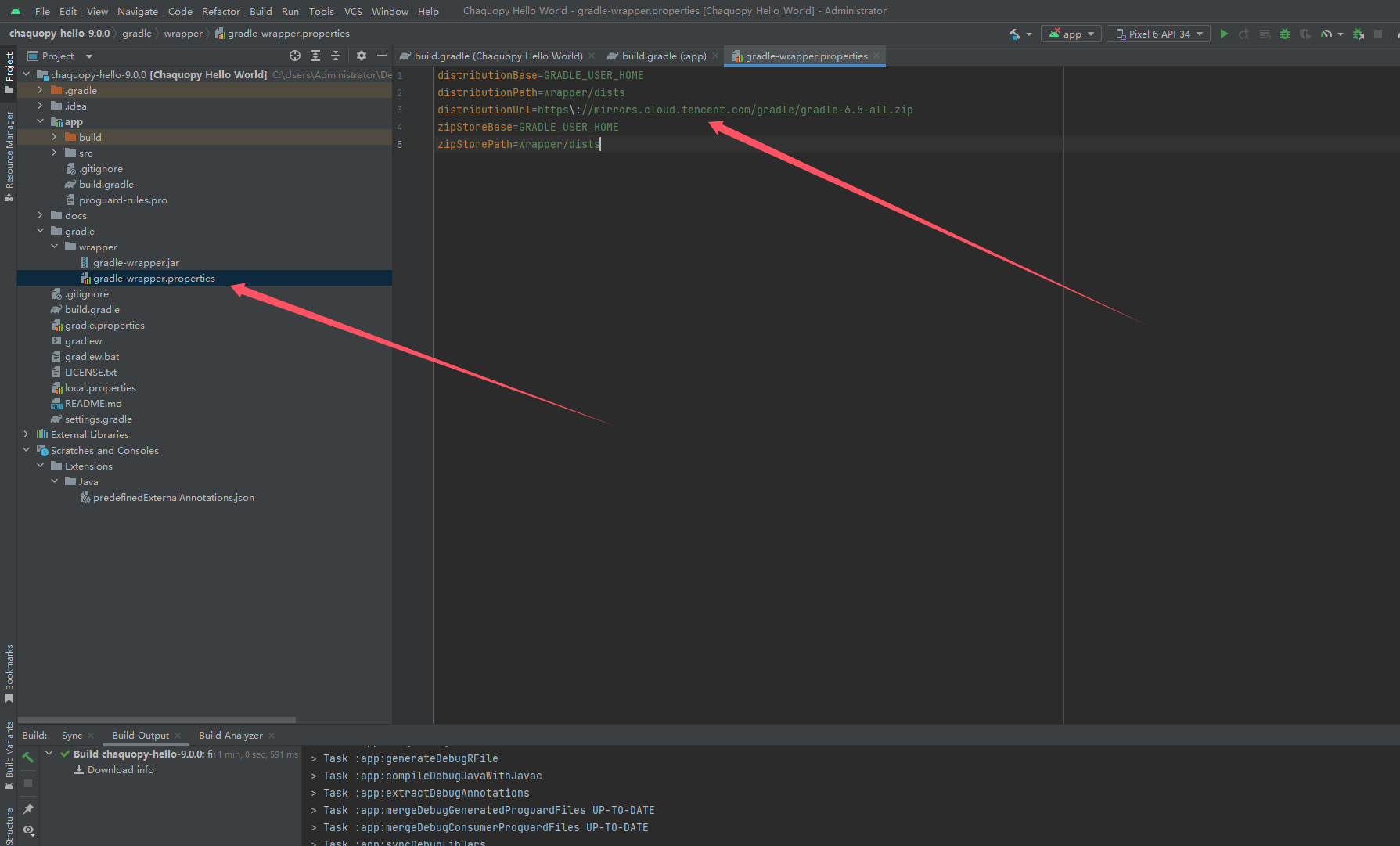Viewport: 1400px width, 846px height.
Task: Hide the Project tool window
Action: pyautogui.click(x=381, y=56)
